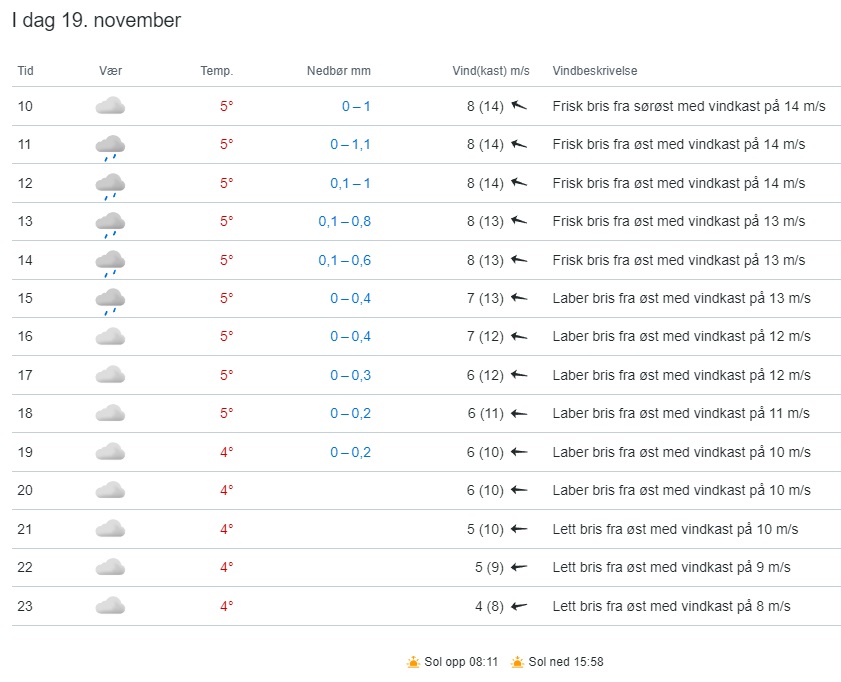Click the 4° temperature for hour 20
Screen dimensions: 841x682
(x=226, y=490)
